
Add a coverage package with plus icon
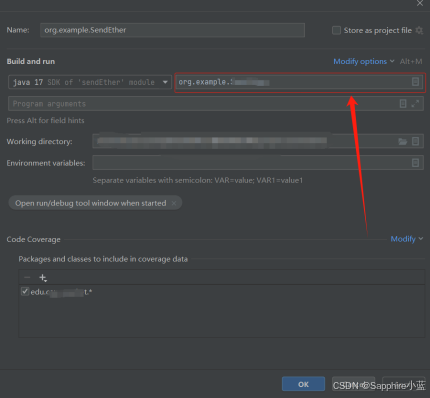coord(43,278)
